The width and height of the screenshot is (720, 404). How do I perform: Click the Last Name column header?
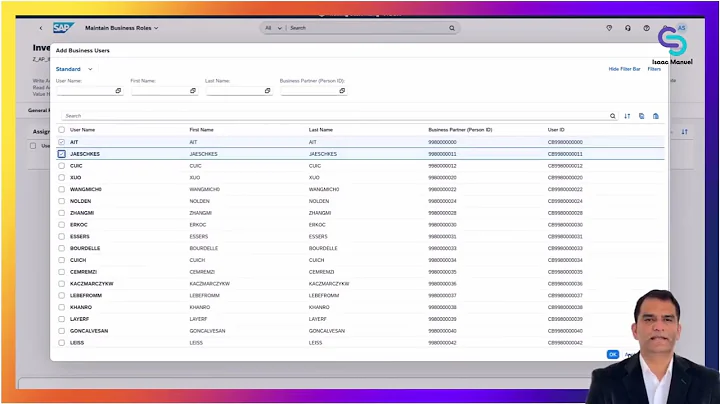(x=321, y=130)
